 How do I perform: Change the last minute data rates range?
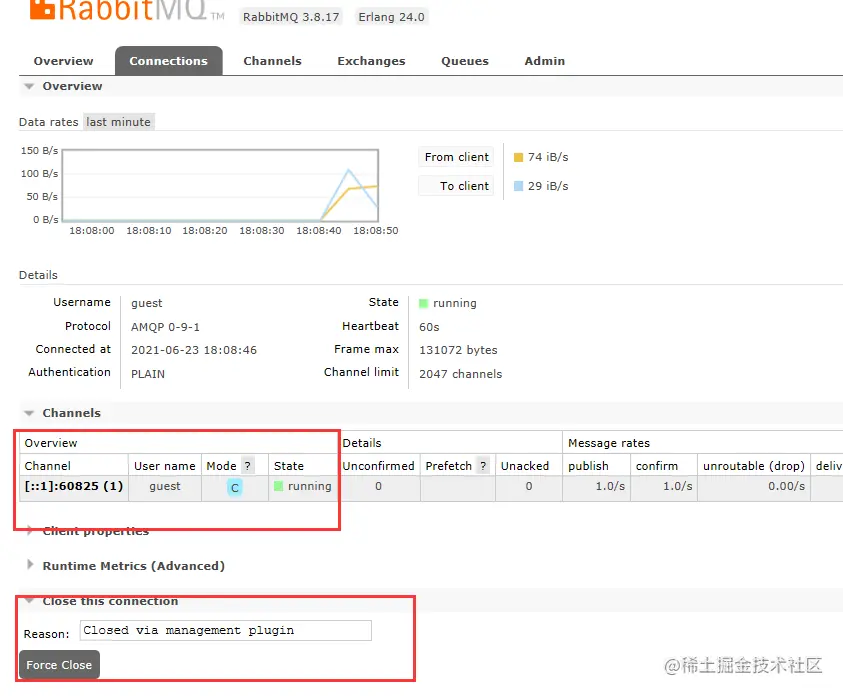click(118, 121)
